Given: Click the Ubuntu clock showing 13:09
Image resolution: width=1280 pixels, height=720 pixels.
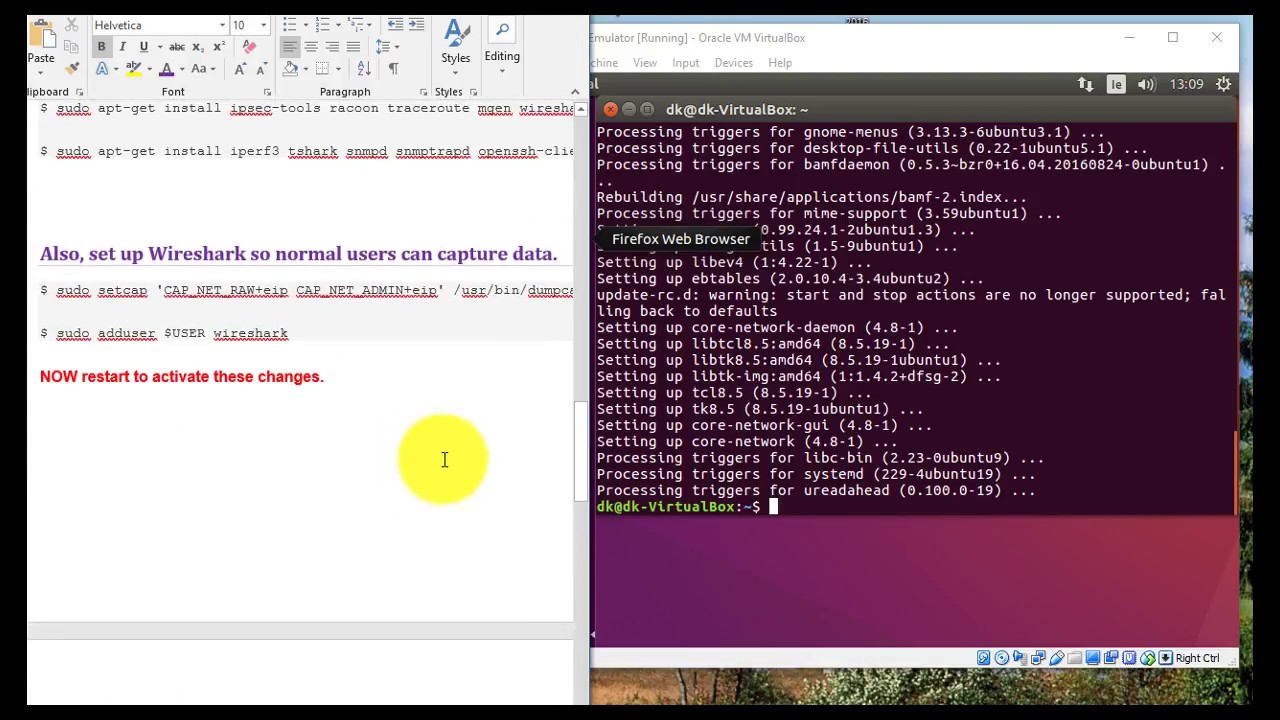Looking at the screenshot, I should click(x=1187, y=85).
